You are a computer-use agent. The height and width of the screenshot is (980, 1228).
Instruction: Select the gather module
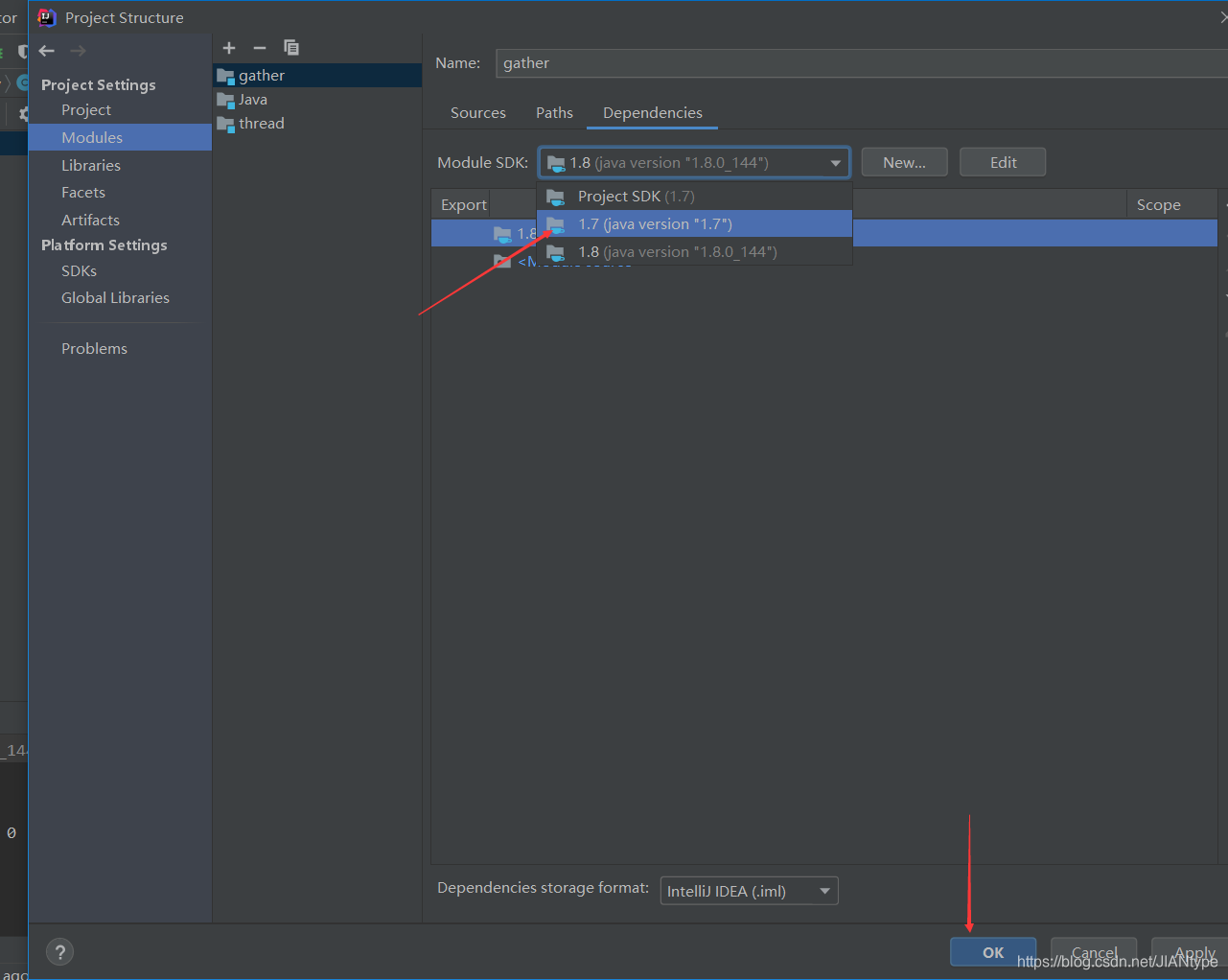317,76
